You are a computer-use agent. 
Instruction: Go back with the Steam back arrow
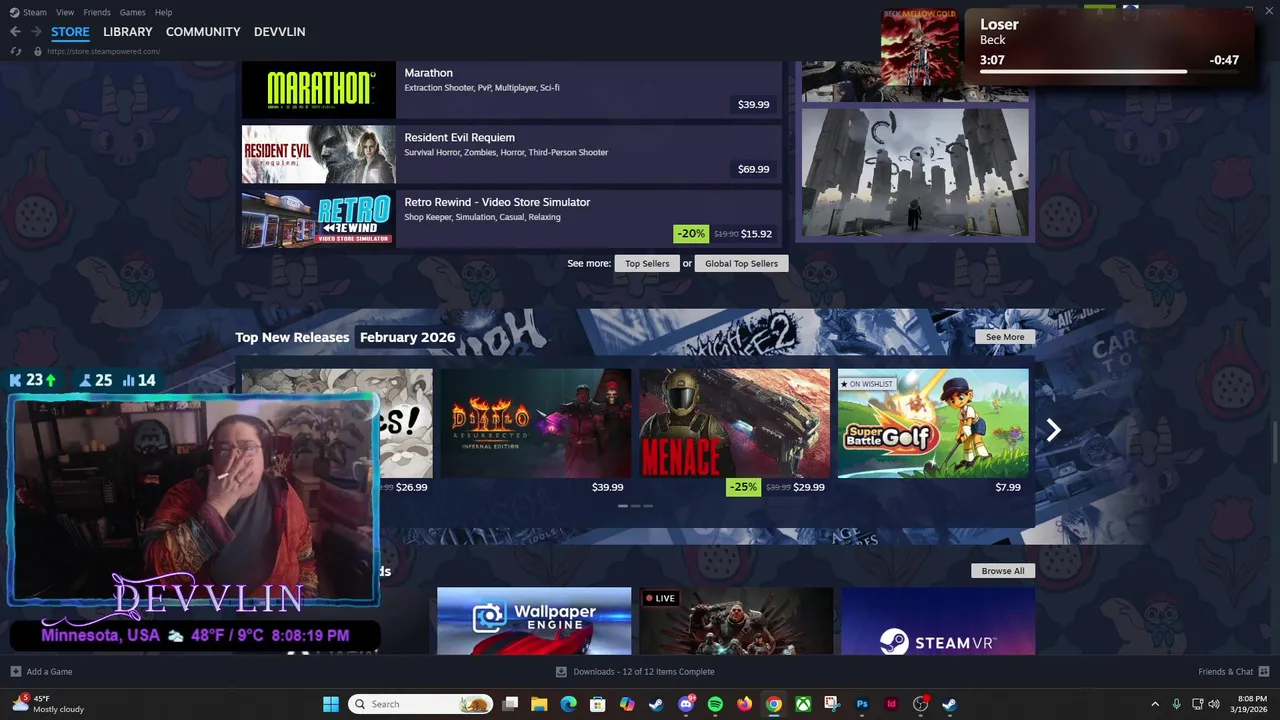[15, 32]
